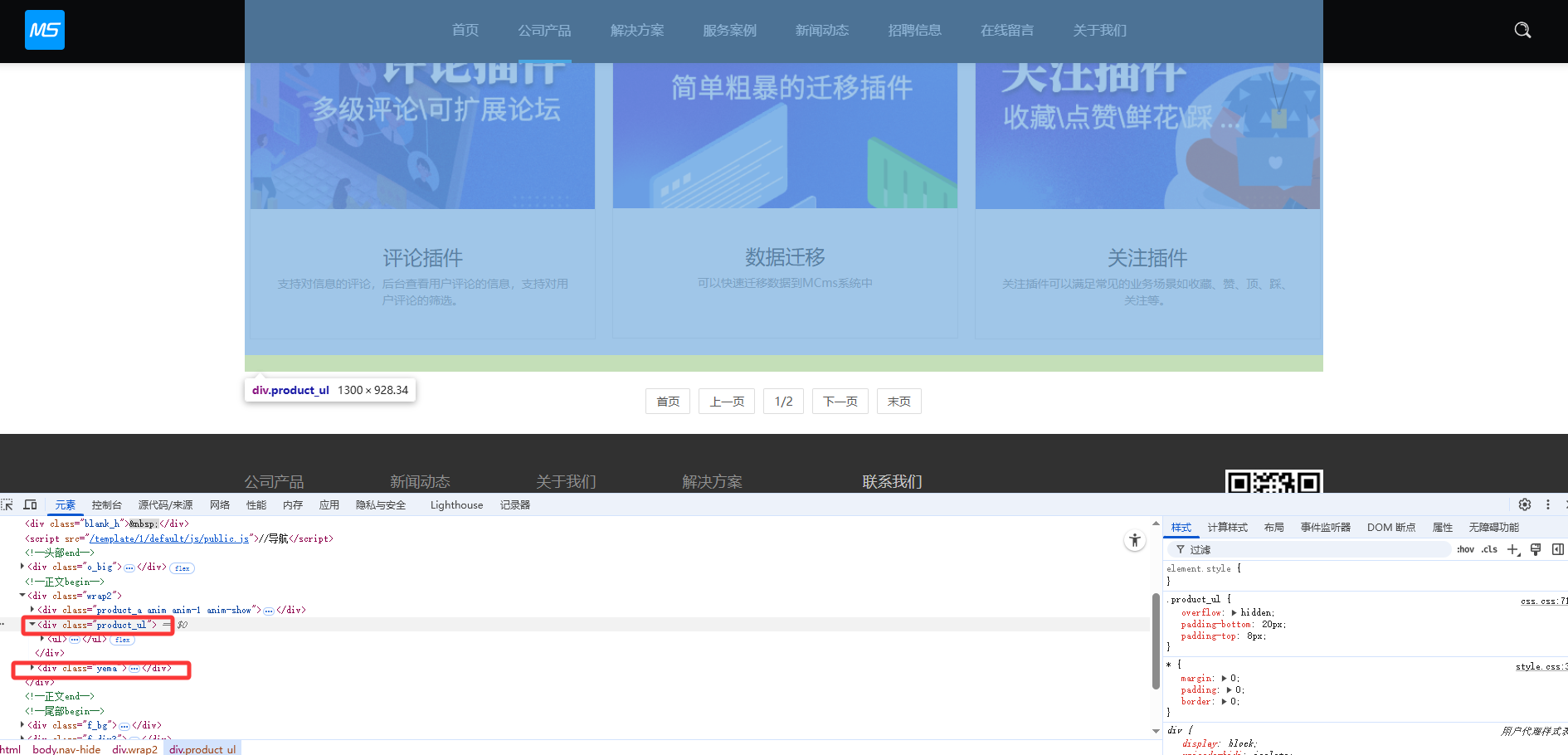Open DevTools three-dot customize menu

coord(1547,504)
